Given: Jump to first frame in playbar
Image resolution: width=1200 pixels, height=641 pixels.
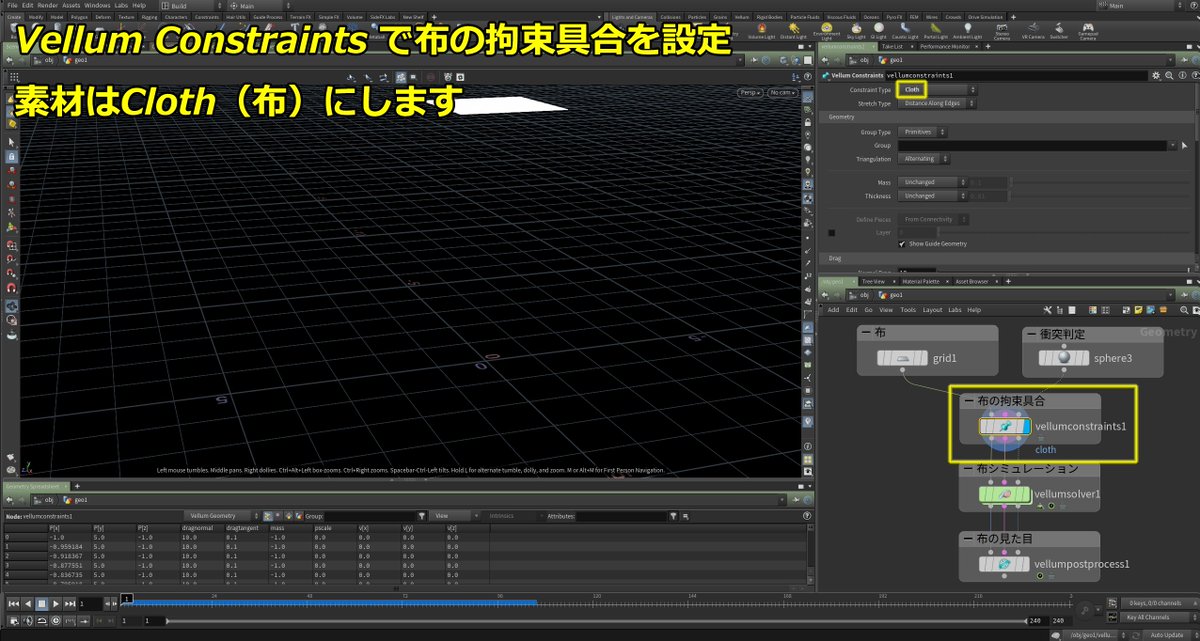Looking at the screenshot, I should pyautogui.click(x=13, y=604).
